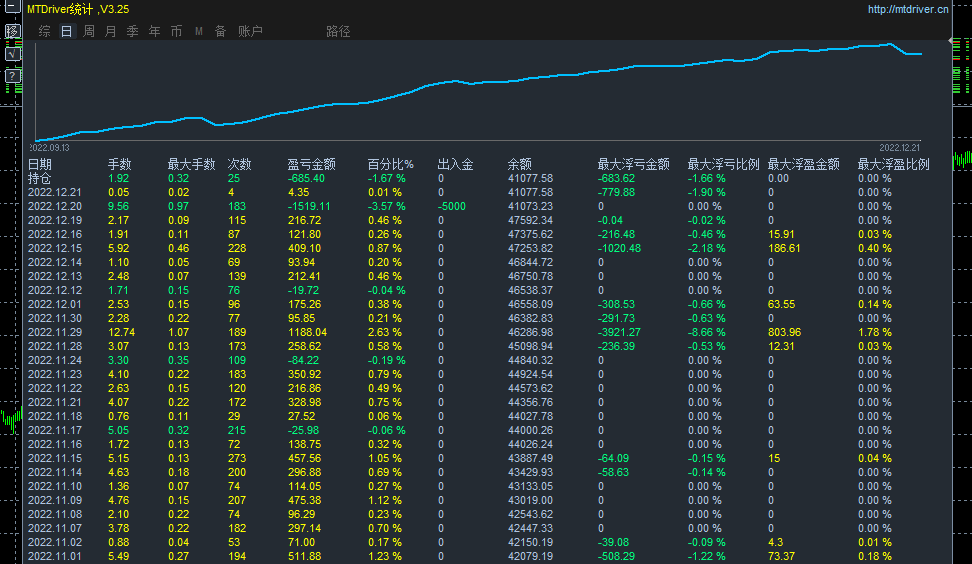The image size is (972, 564).
Task: Click balance value 44924.54
Action: [531, 374]
